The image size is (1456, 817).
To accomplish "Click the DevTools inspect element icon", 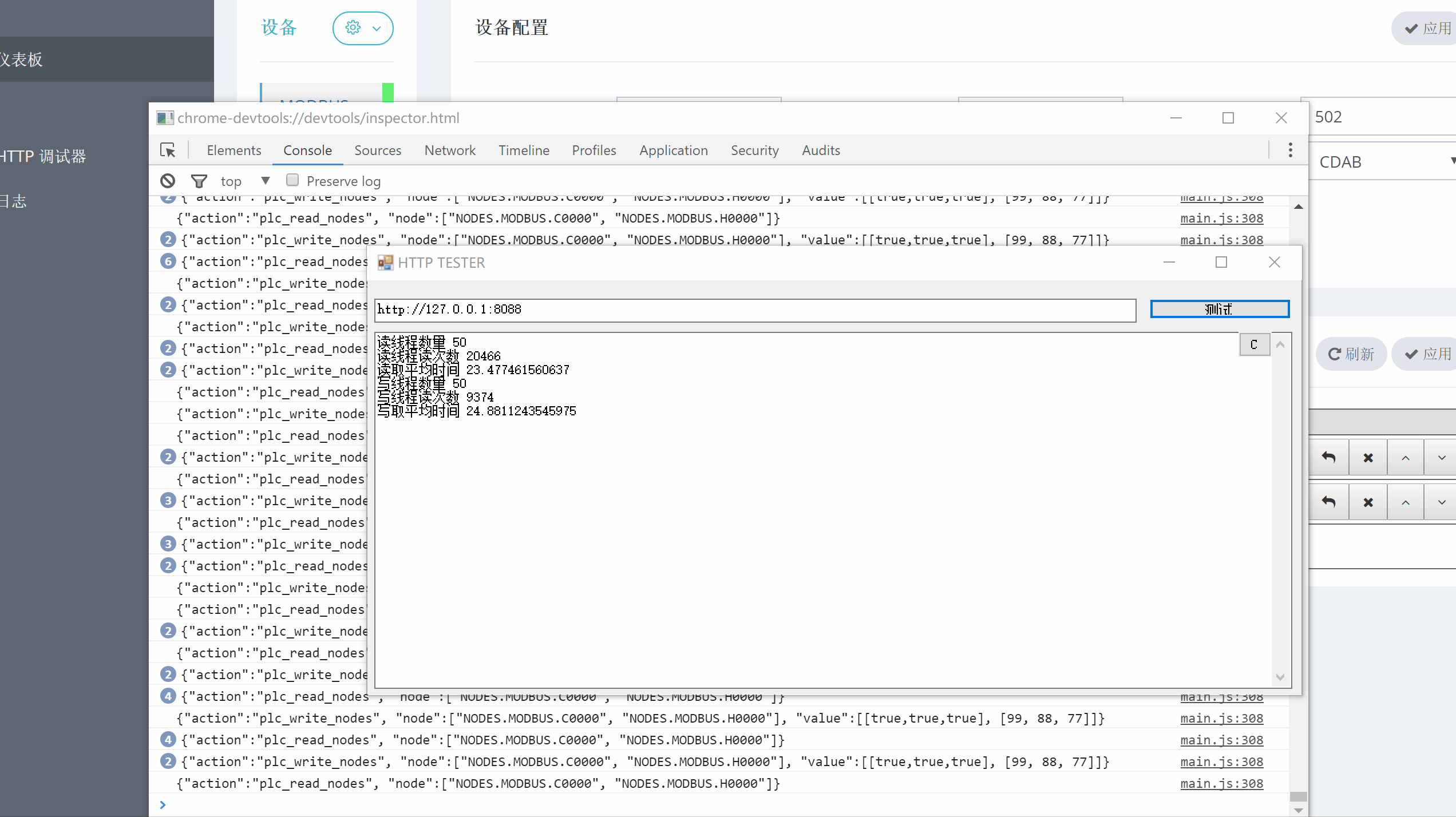I will click(168, 150).
